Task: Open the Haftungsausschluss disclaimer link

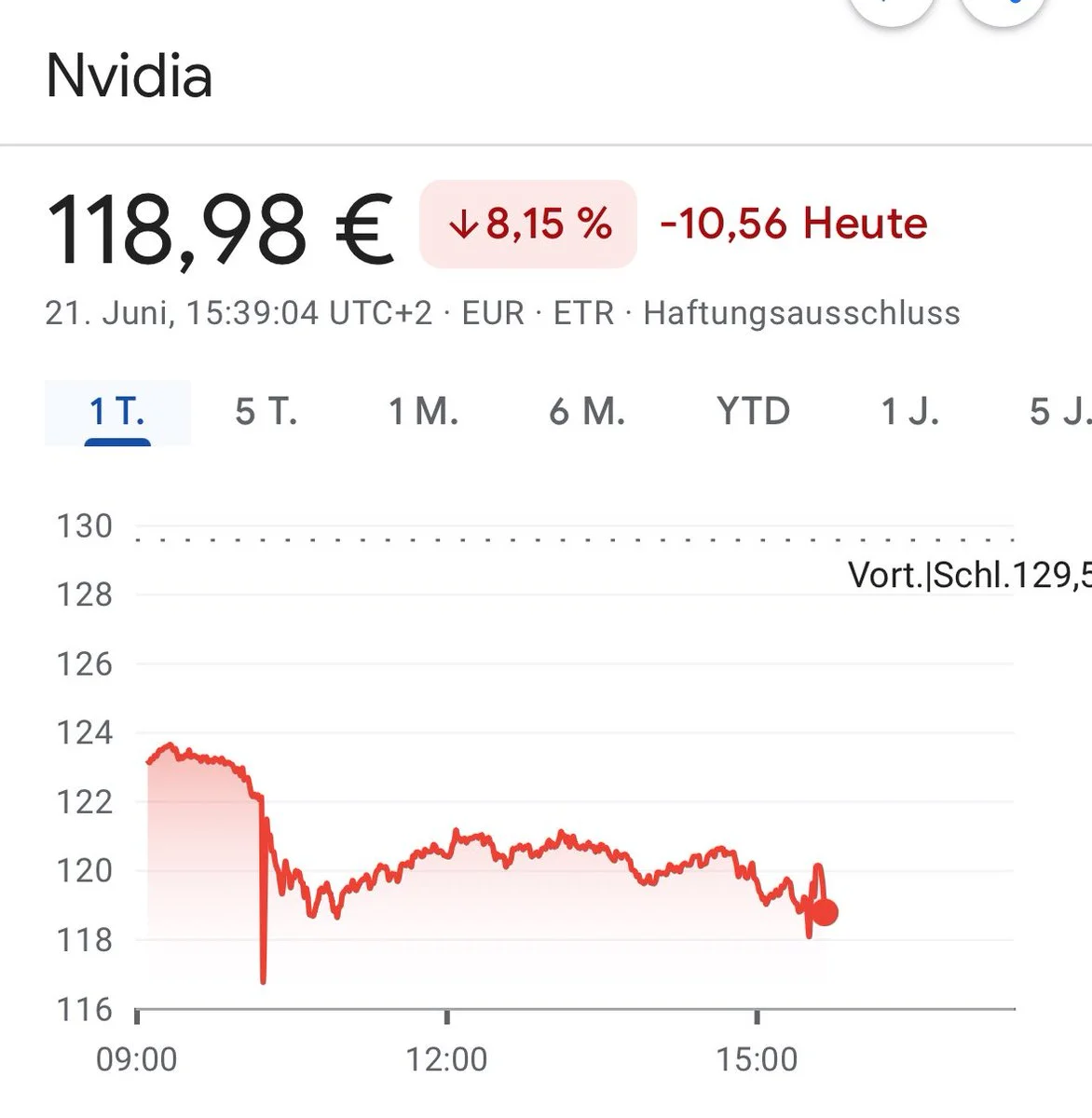Action: pos(801,313)
